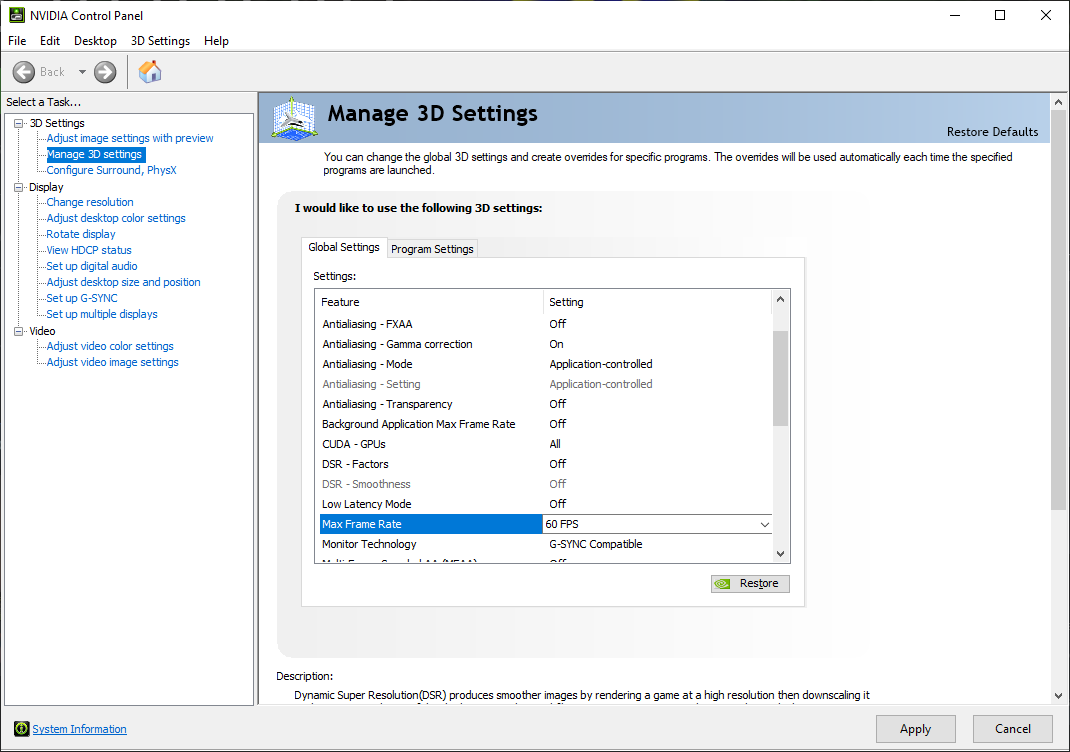Open View HDCP status task
Screen dimensions: 1070x752
coord(89,250)
